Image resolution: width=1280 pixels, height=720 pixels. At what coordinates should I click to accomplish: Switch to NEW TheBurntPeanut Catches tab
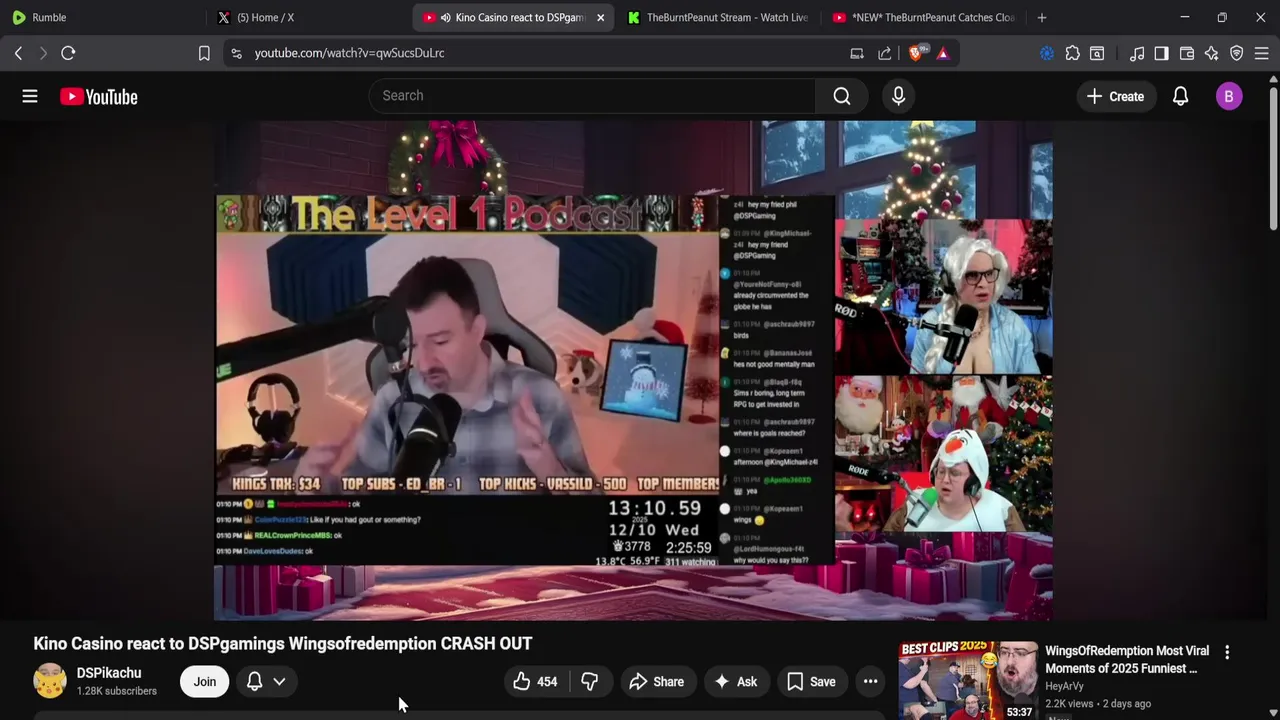tap(923, 17)
